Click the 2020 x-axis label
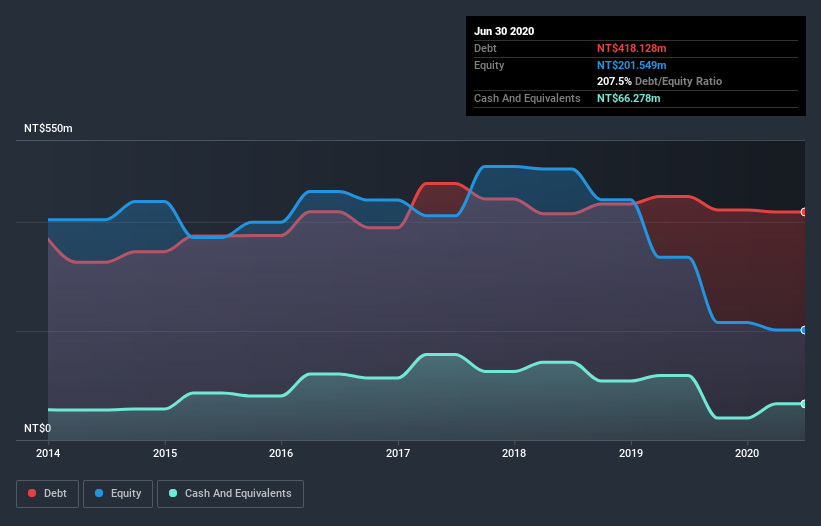The image size is (821, 526). pos(747,453)
